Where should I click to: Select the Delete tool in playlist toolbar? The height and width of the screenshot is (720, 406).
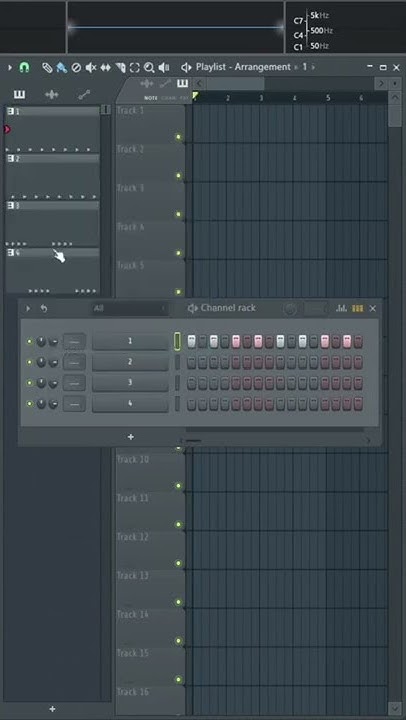tap(76, 68)
